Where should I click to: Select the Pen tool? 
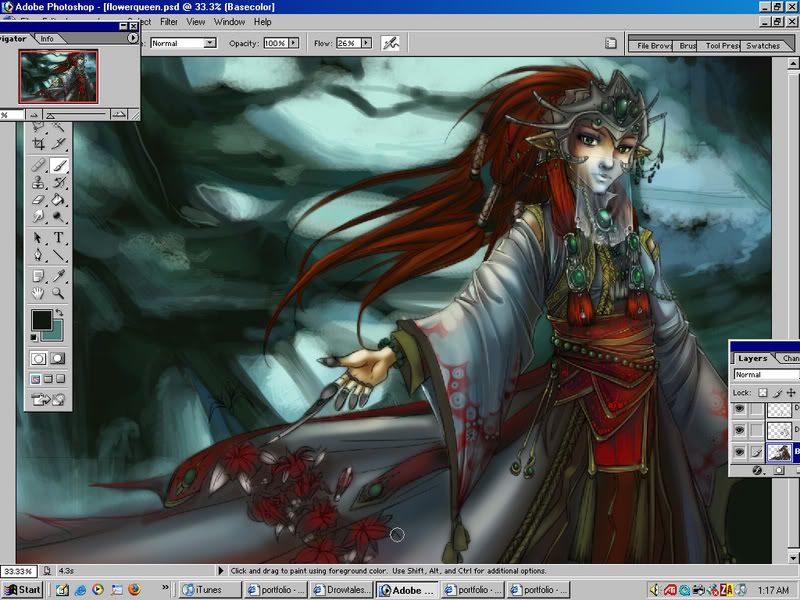click(38, 255)
